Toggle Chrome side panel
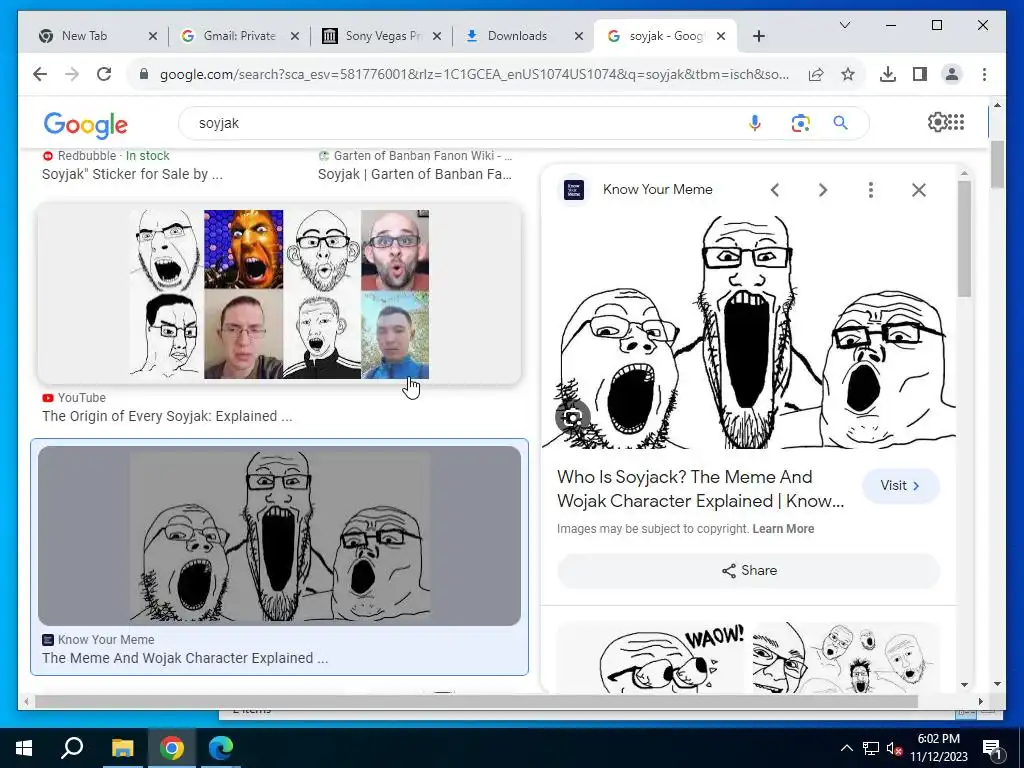This screenshot has width=1024, height=768. tap(920, 74)
